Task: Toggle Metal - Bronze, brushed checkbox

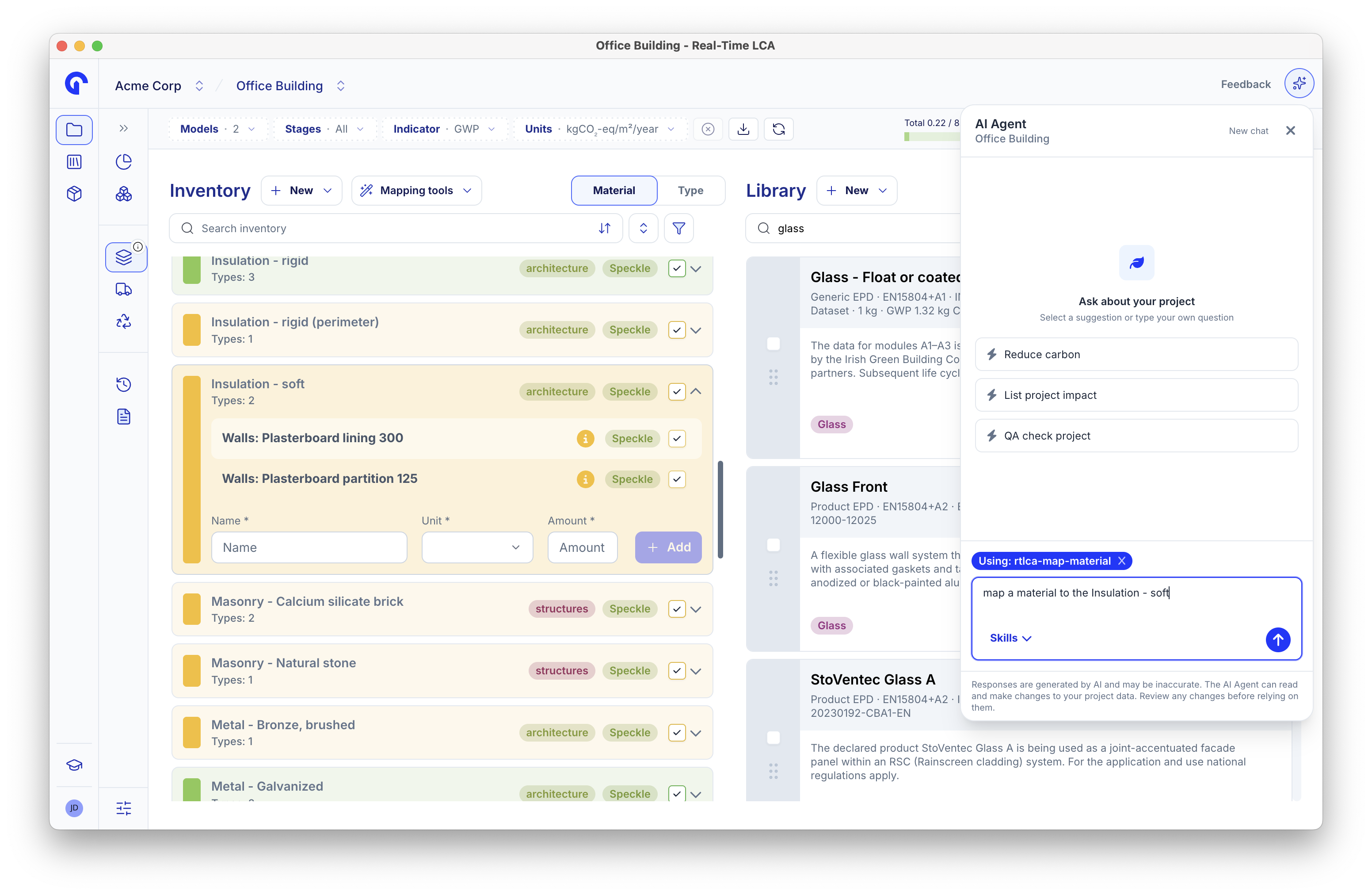Action: point(677,732)
